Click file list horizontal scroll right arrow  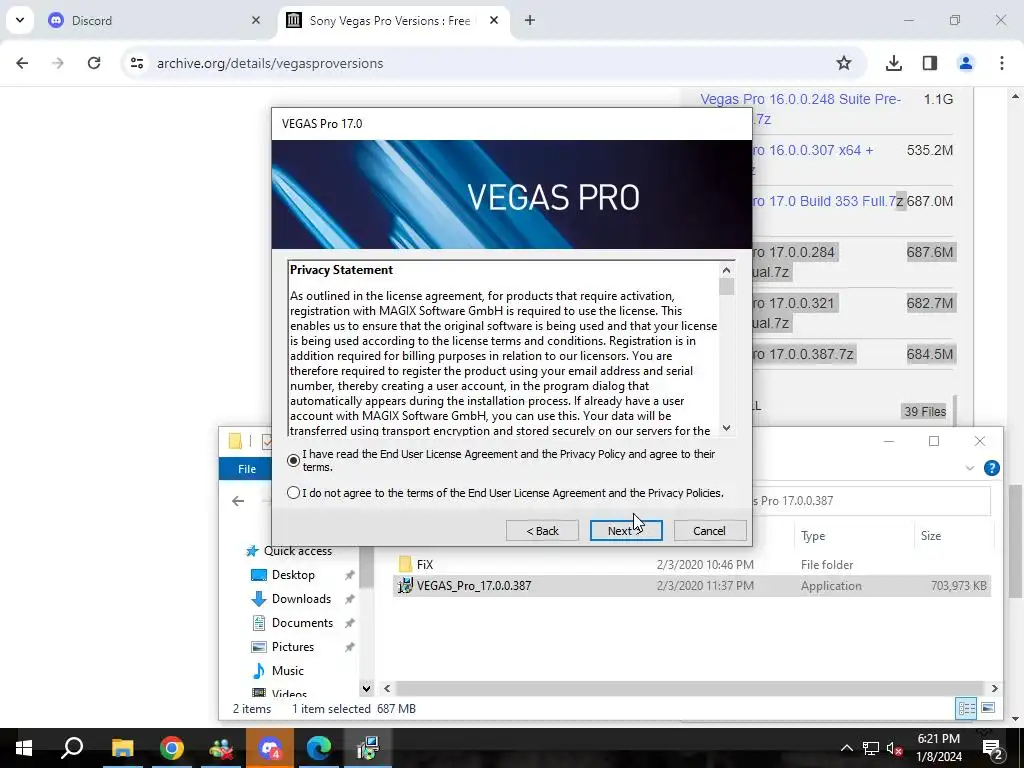click(x=994, y=688)
